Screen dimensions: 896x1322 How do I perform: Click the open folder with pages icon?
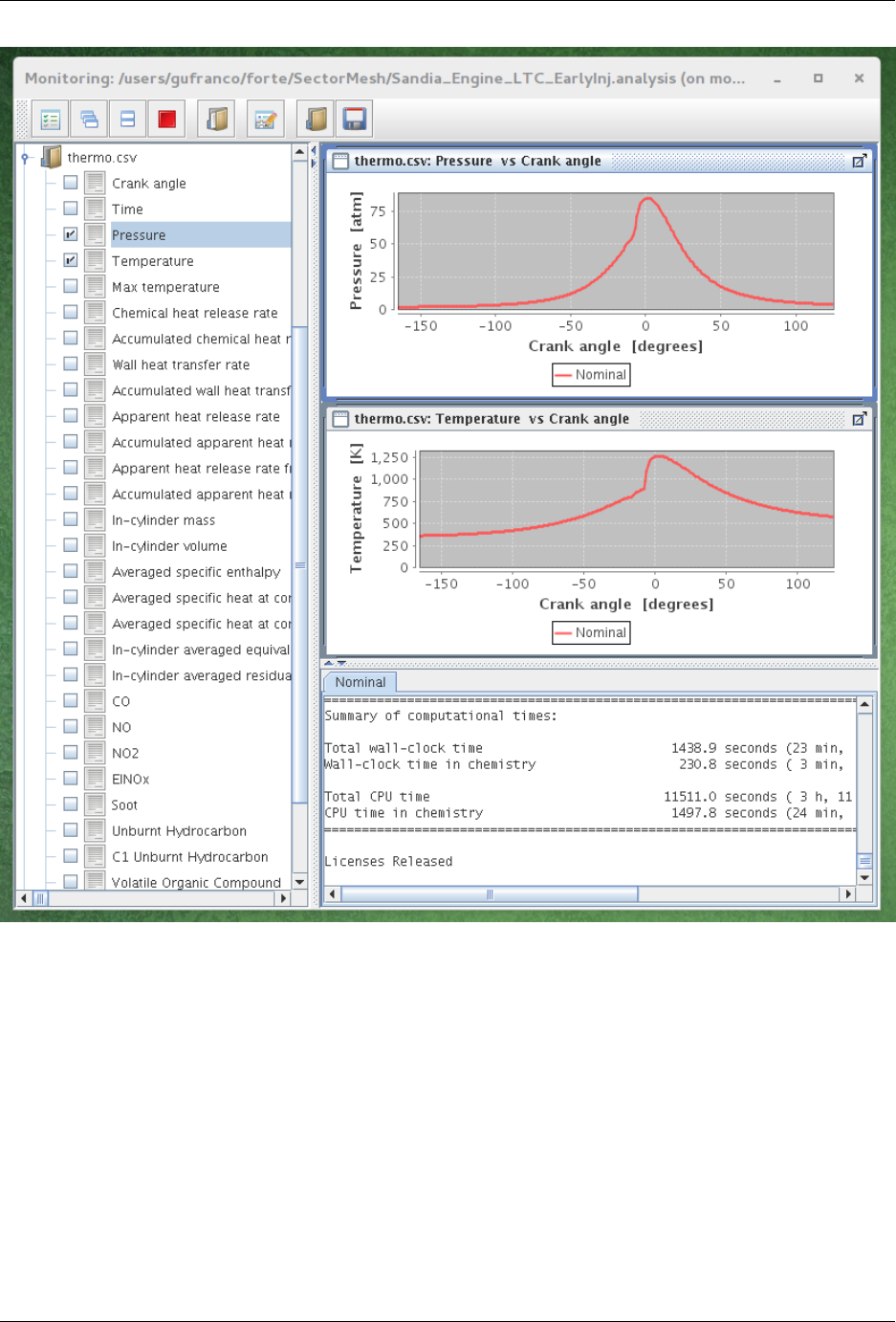(217, 120)
